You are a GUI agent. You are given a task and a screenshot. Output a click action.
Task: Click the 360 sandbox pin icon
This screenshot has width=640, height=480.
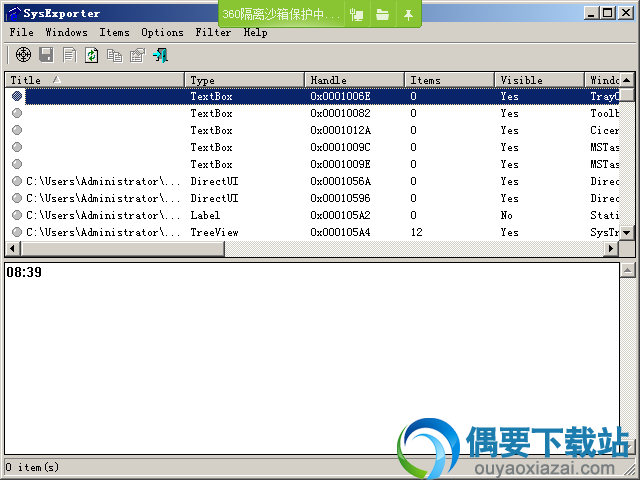click(x=408, y=15)
